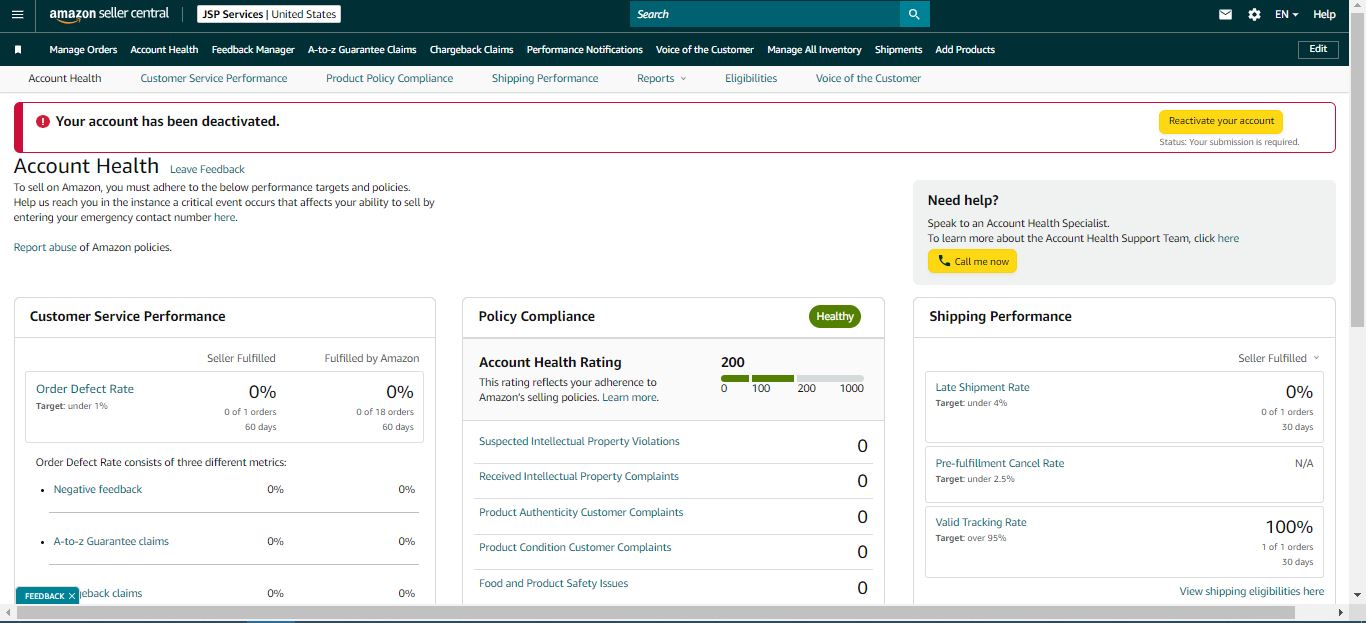Open the settings gear icon
The image size is (1366, 623).
click(1254, 15)
